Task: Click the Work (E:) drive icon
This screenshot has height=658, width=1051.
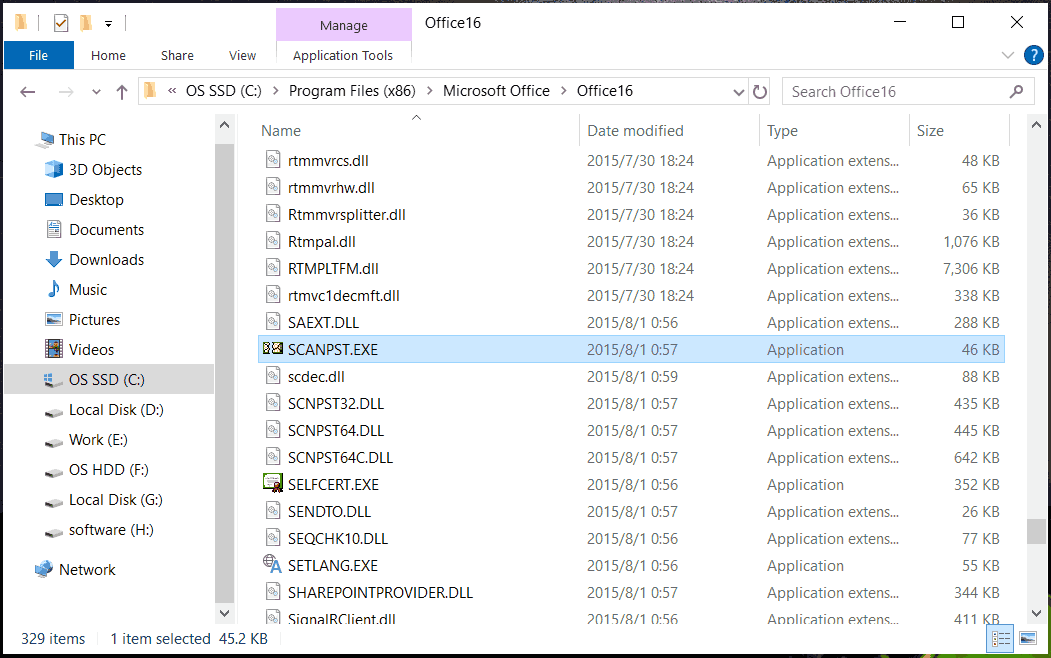Action: [54, 442]
